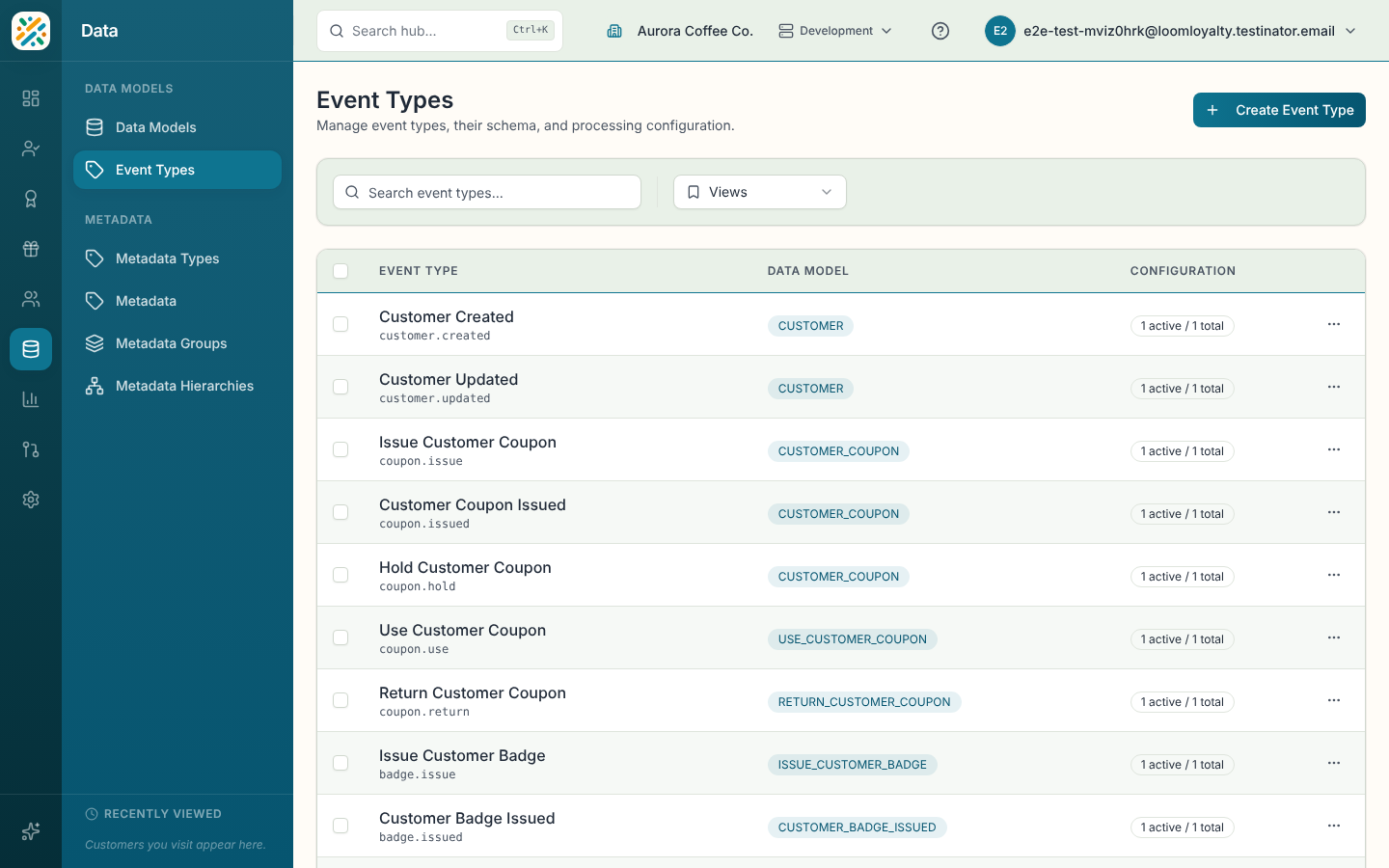The image size is (1389, 868).
Task: Check the Issue Customer Badge row checkbox
Action: [x=340, y=763]
